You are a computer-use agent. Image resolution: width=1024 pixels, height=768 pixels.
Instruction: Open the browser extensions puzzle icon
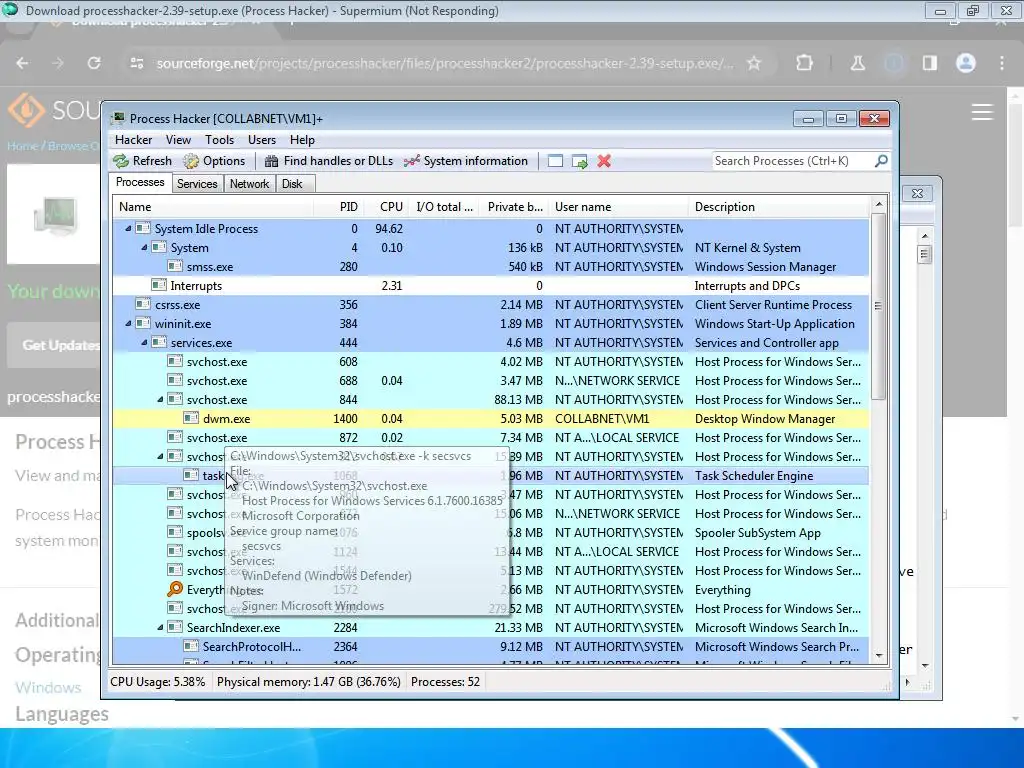coord(805,63)
